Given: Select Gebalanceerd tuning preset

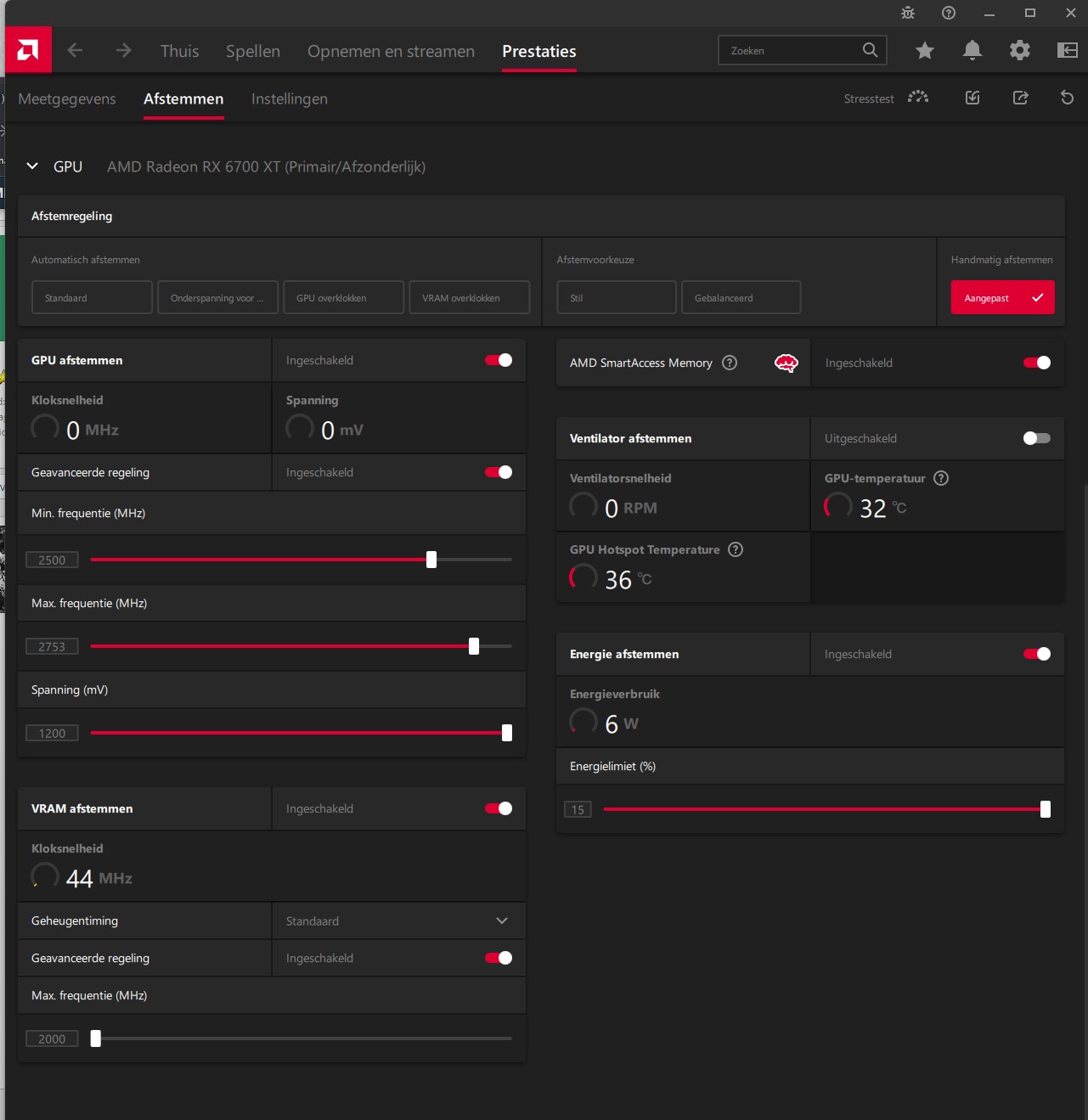Looking at the screenshot, I should pos(741,297).
